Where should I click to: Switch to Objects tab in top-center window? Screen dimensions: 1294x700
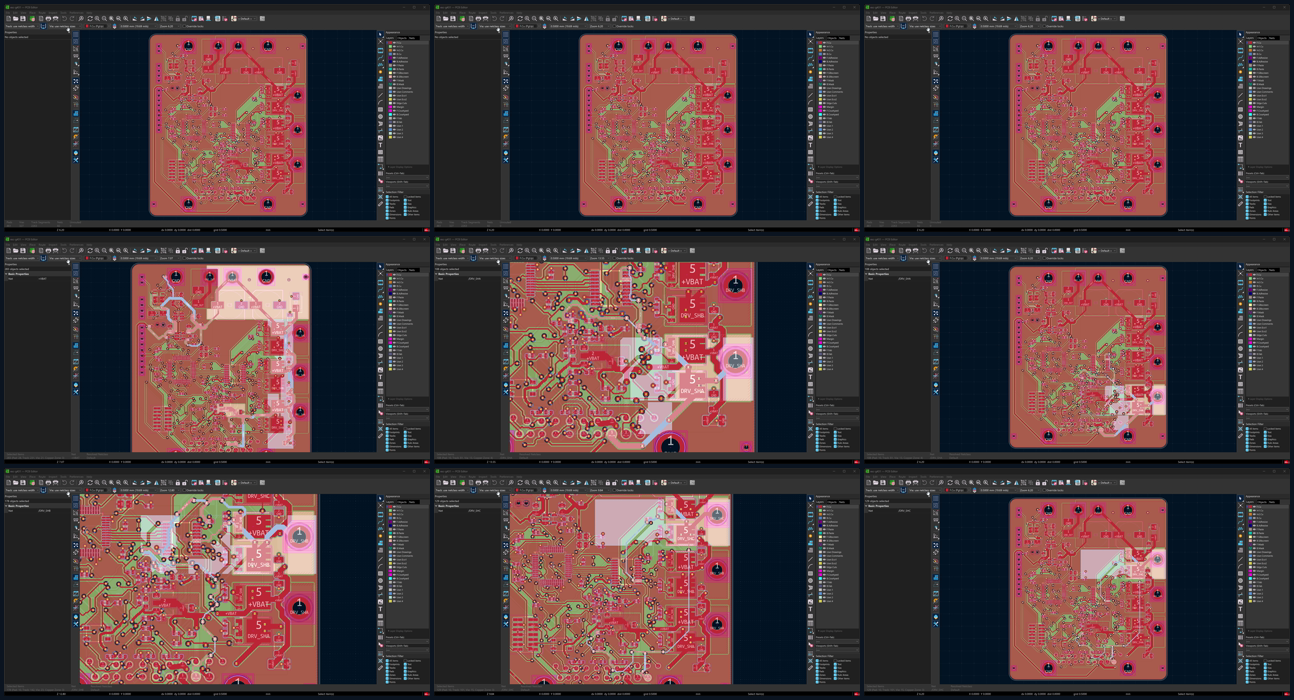point(833,38)
